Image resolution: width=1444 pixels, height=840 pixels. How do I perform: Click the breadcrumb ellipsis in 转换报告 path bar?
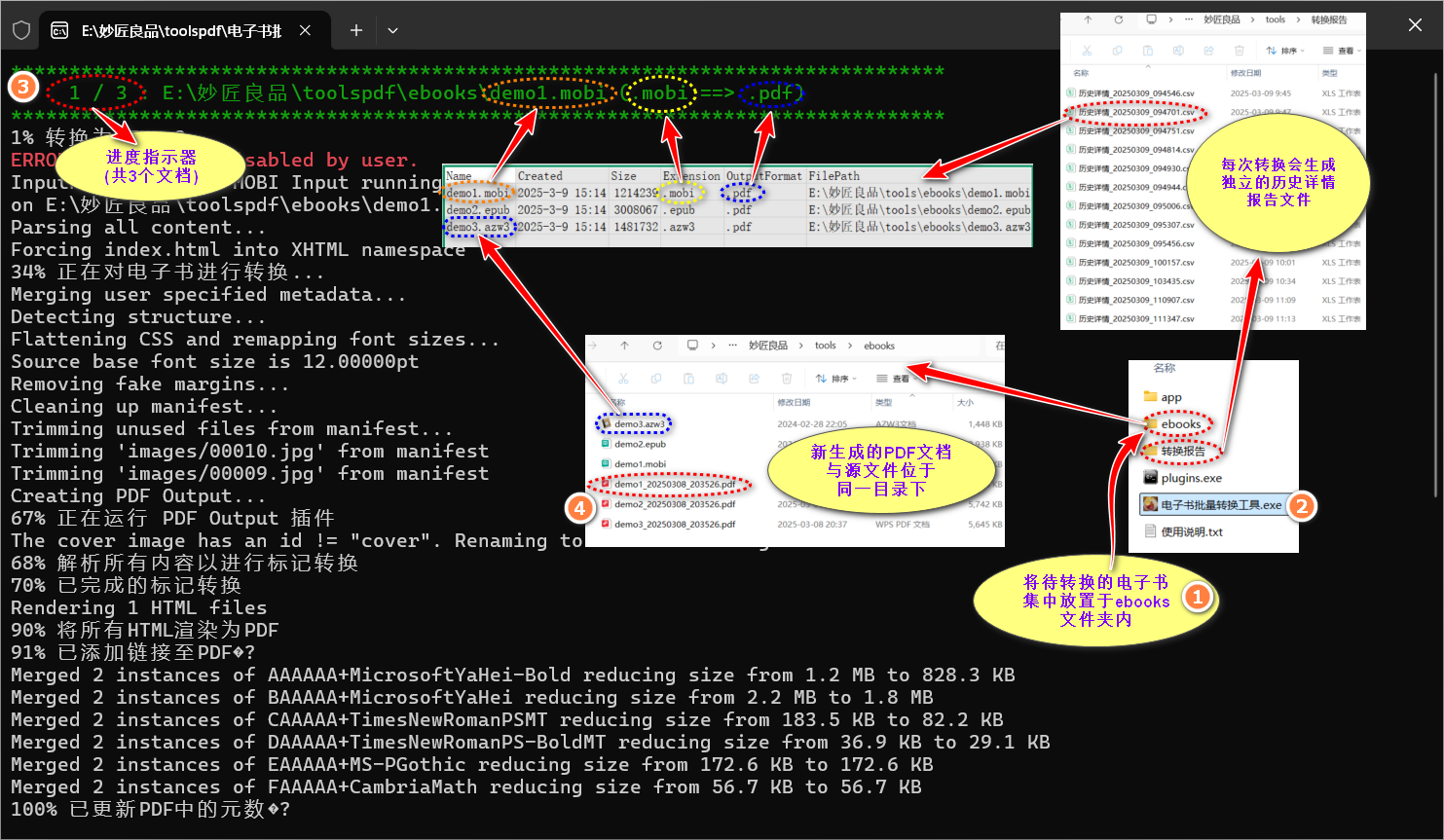1189,19
